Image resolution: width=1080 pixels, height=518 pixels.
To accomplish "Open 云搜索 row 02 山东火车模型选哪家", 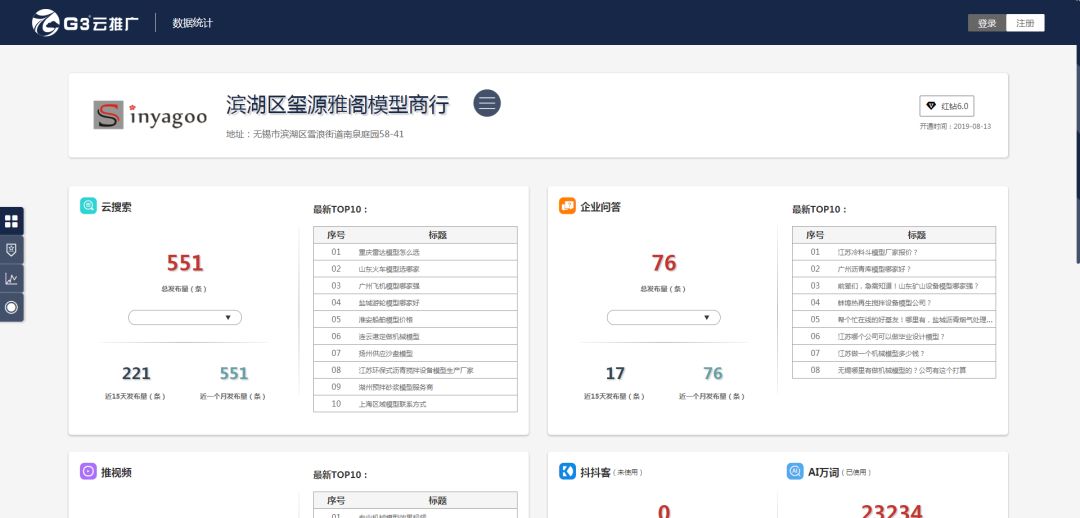I will 415,269.
